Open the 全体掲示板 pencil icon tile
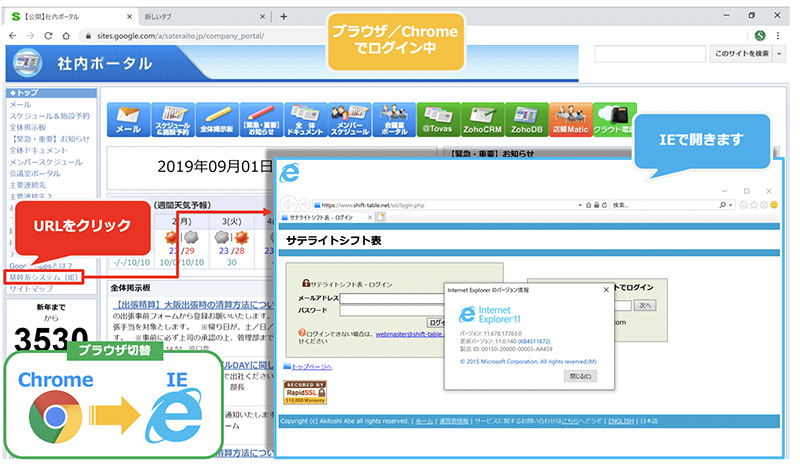 coord(217,119)
